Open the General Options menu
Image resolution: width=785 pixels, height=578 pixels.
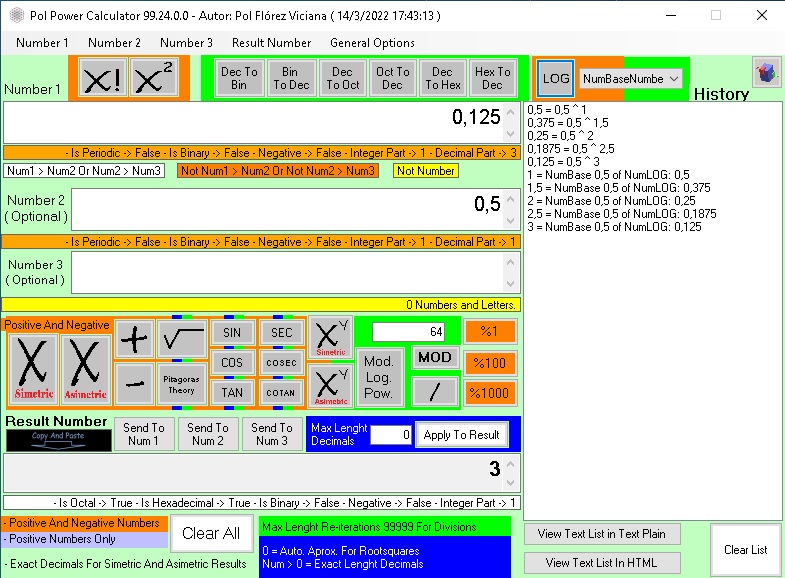[x=372, y=43]
